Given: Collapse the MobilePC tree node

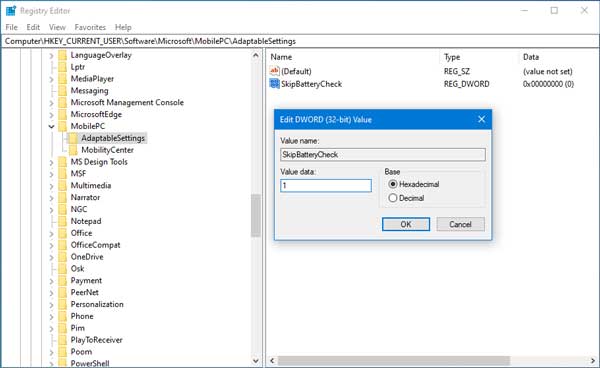Looking at the screenshot, I should point(51,126).
